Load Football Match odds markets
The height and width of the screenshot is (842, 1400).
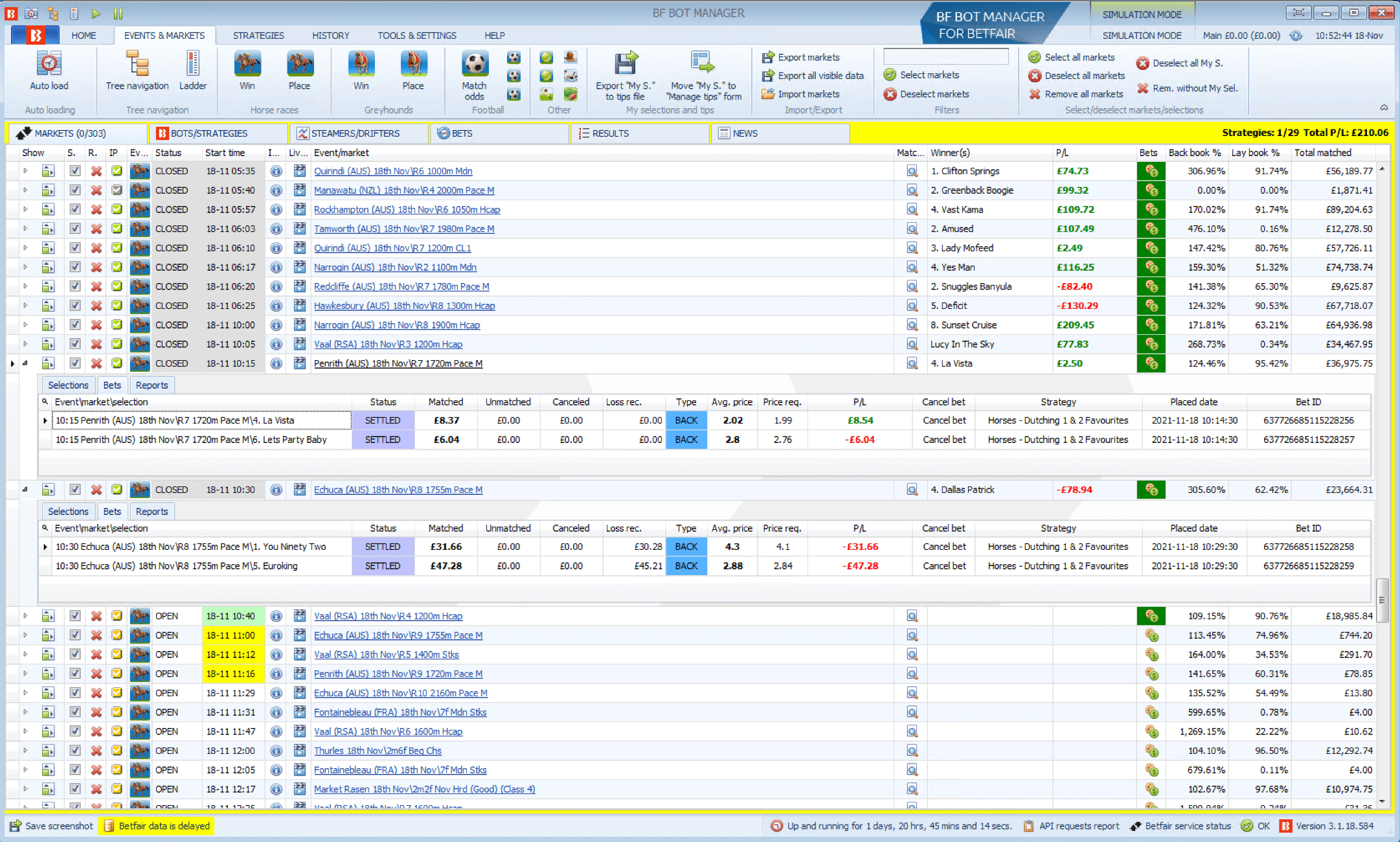pos(475,75)
